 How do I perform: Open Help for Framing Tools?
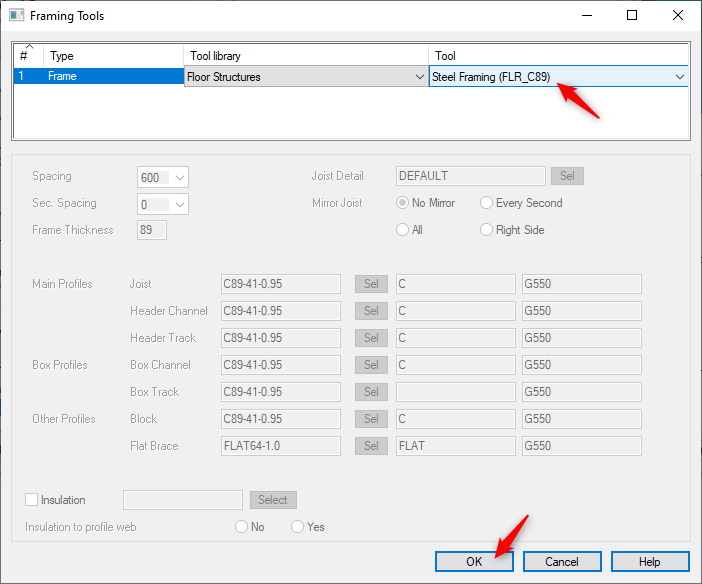coord(650,561)
